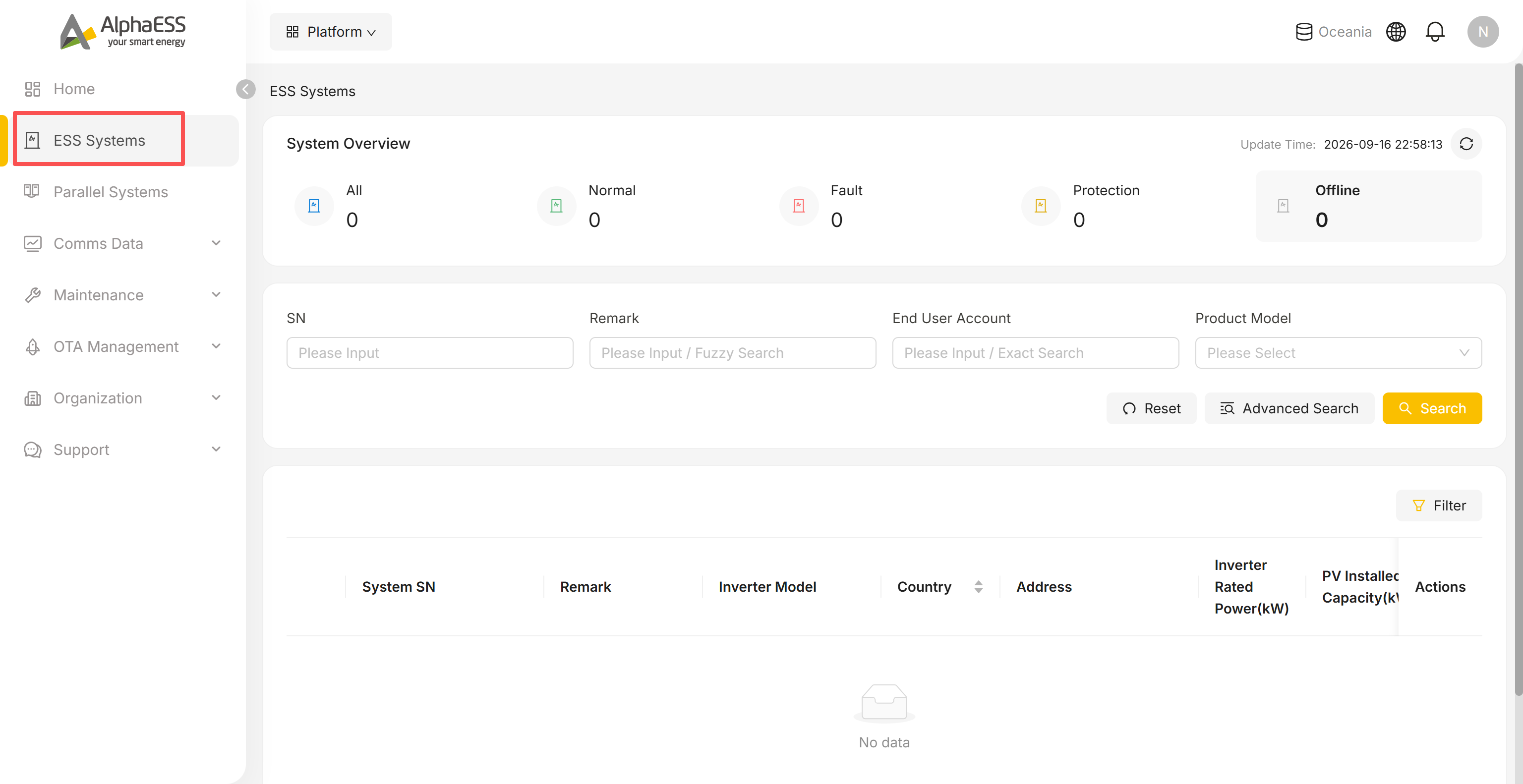Open the Product Model select box
Viewport: 1523px width, 784px height.
(1338, 353)
